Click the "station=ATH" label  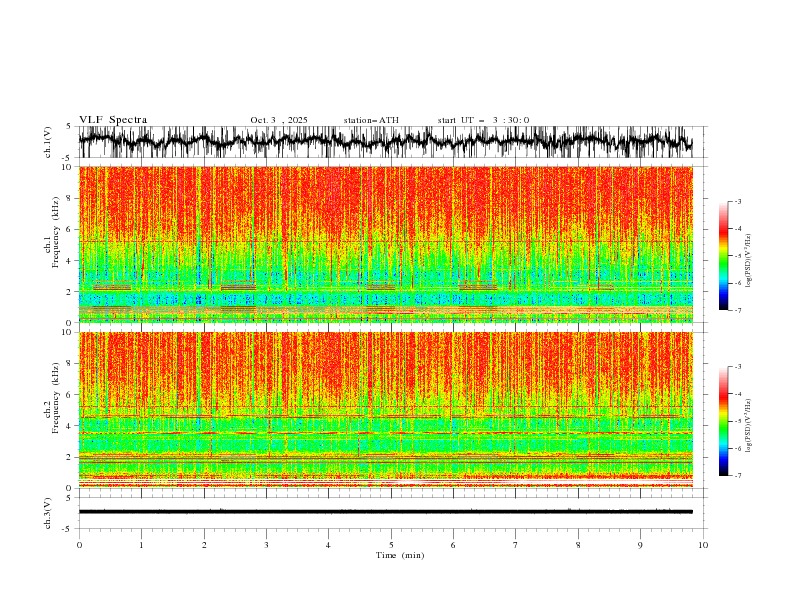(371, 120)
